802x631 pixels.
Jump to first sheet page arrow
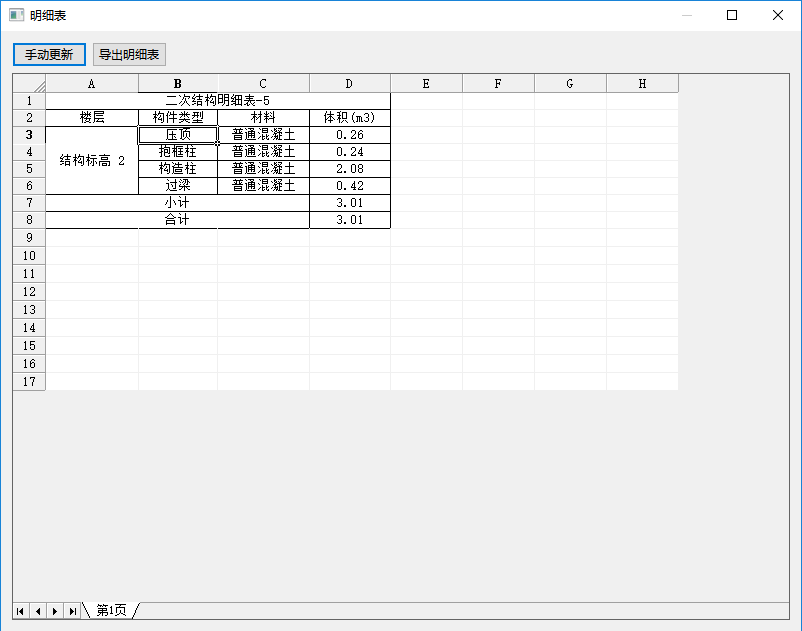(x=20, y=611)
